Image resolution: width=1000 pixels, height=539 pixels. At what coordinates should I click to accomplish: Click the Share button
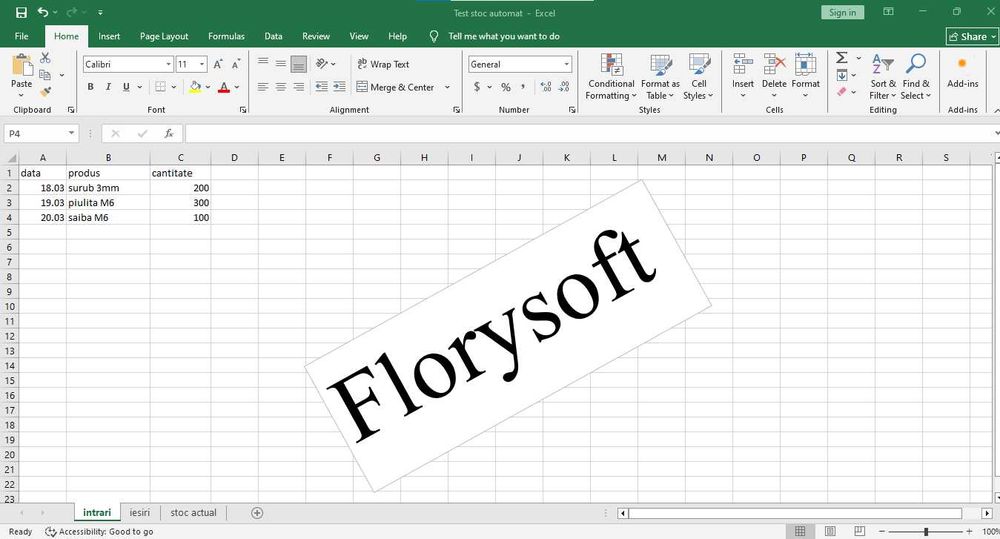(x=971, y=36)
